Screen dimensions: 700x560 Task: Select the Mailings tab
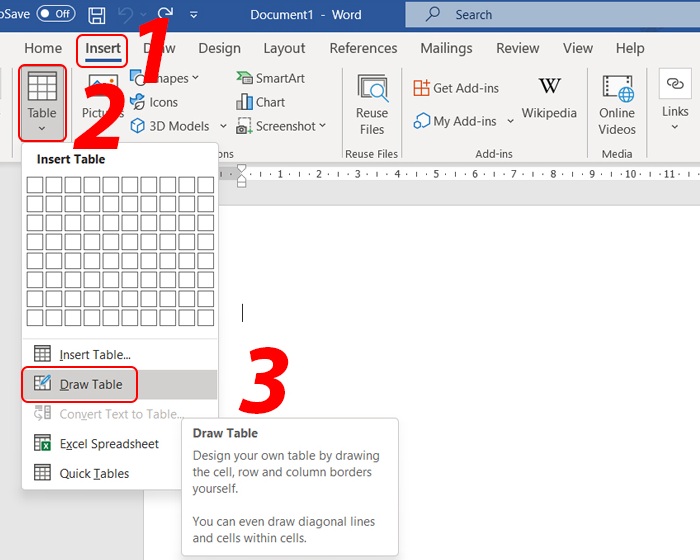[446, 48]
